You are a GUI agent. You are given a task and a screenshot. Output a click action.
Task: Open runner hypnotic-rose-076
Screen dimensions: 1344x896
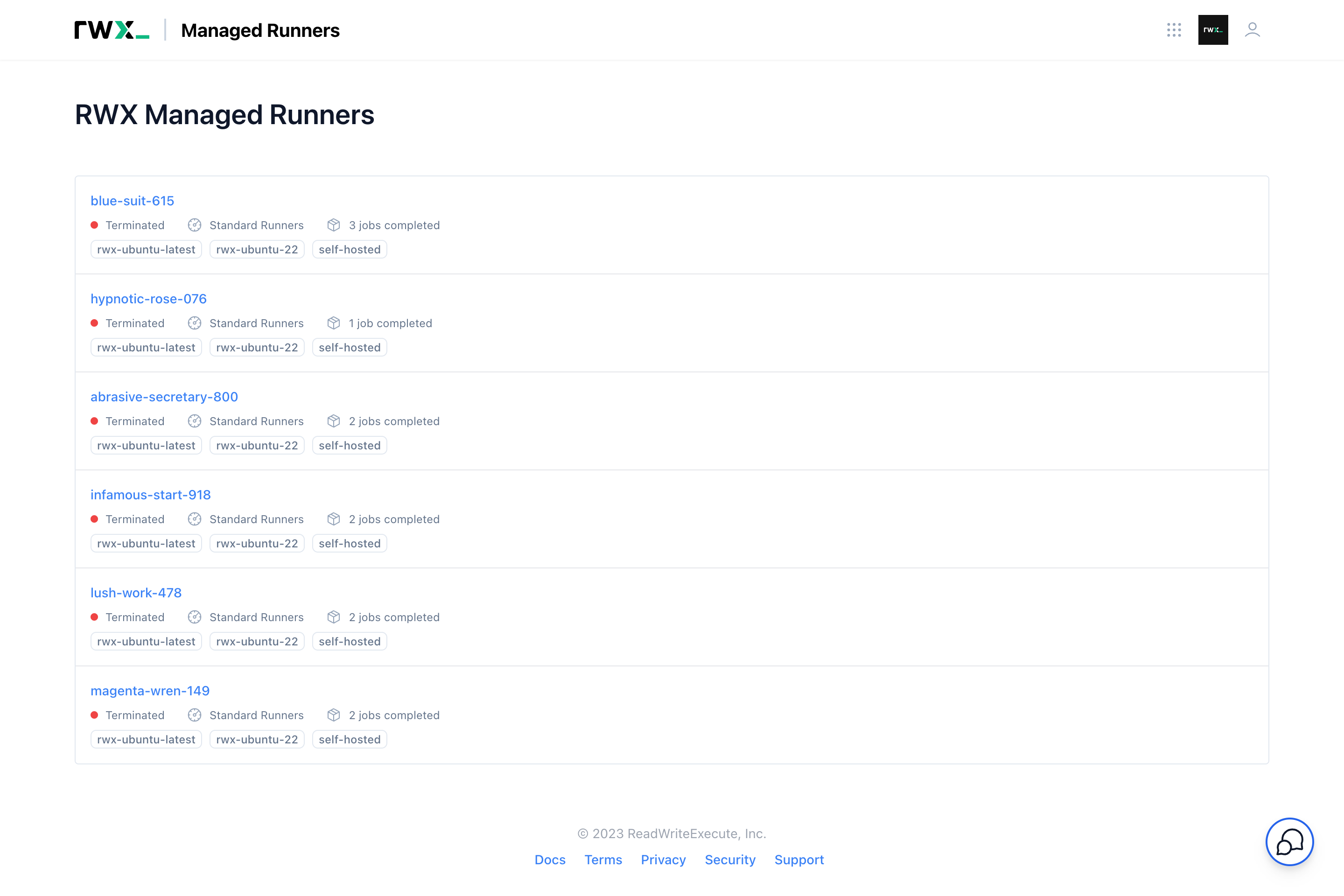pyautogui.click(x=148, y=299)
